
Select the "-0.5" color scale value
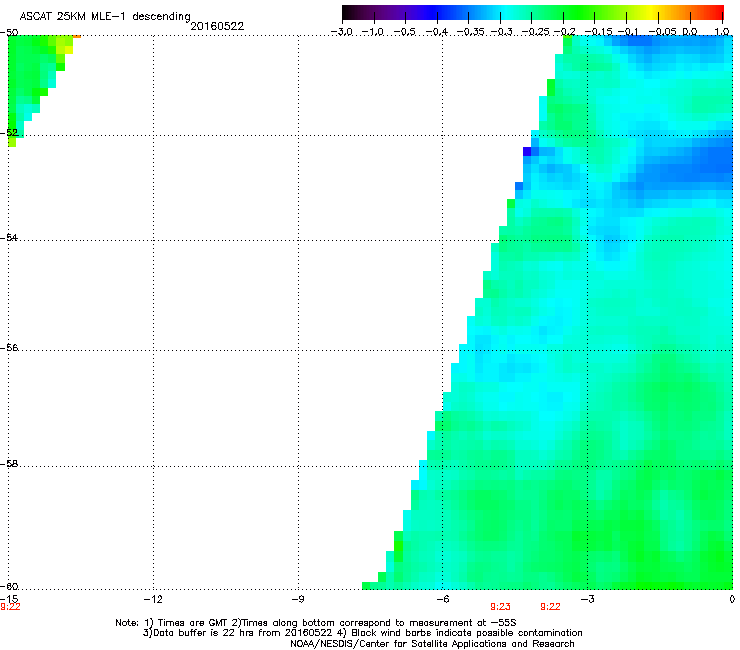[404, 32]
